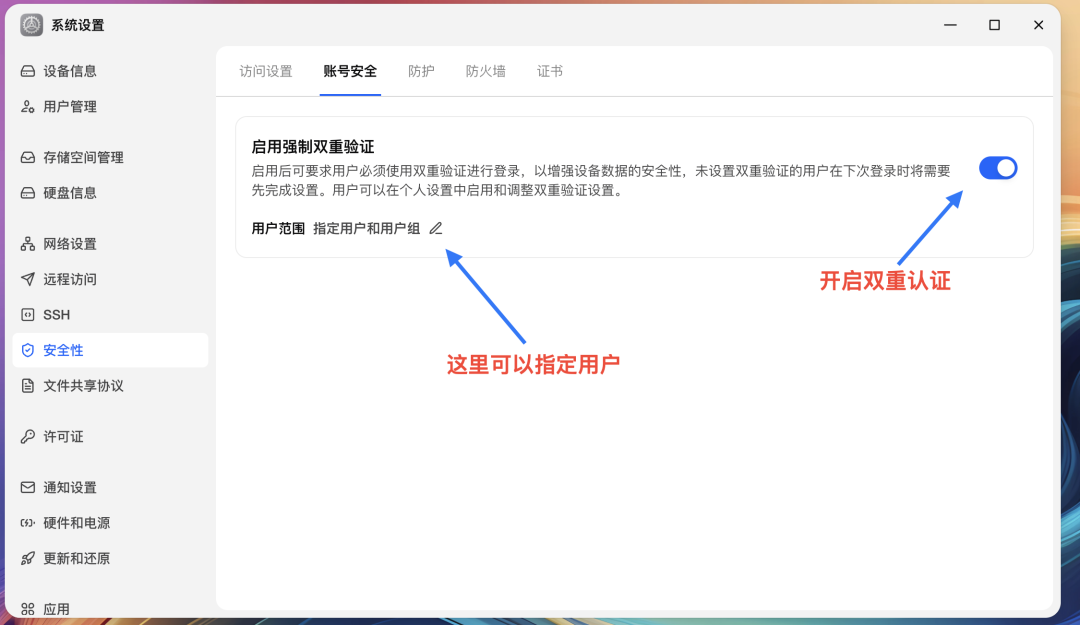Go to the 防火墙 tab
1080x625 pixels.
[x=486, y=72]
